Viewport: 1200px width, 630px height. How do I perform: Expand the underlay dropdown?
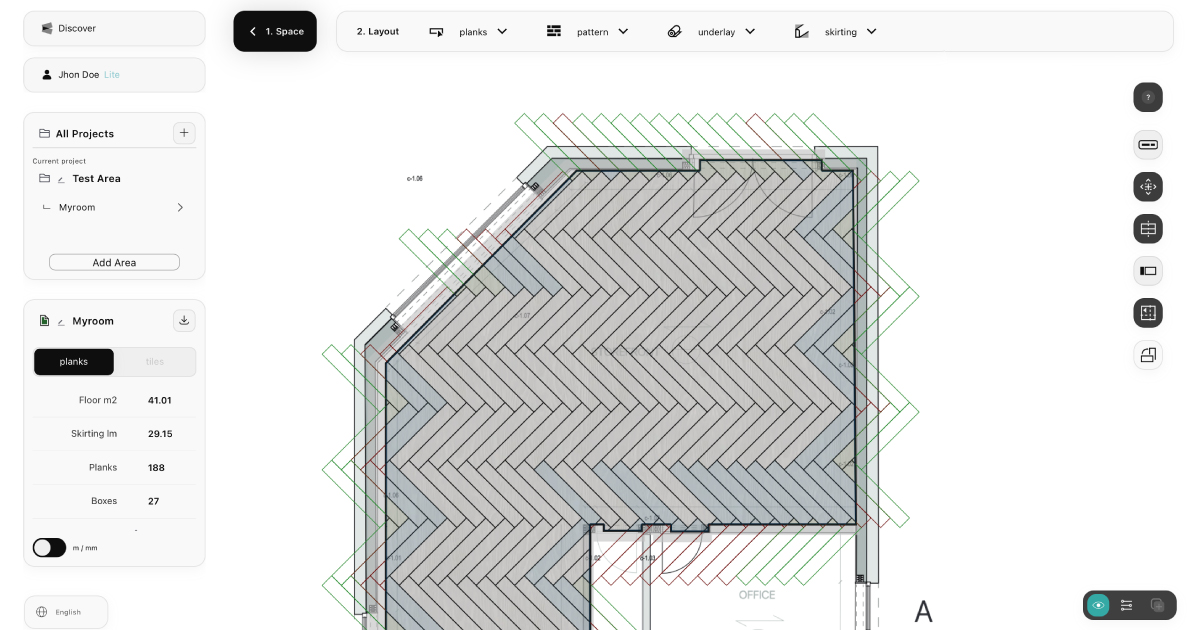pos(711,32)
